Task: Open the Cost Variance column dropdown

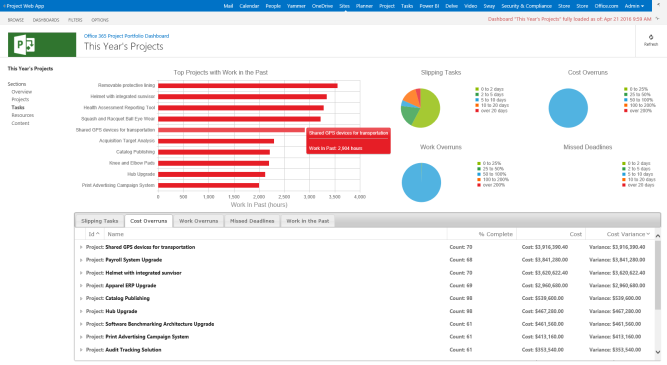Action: click(x=648, y=234)
